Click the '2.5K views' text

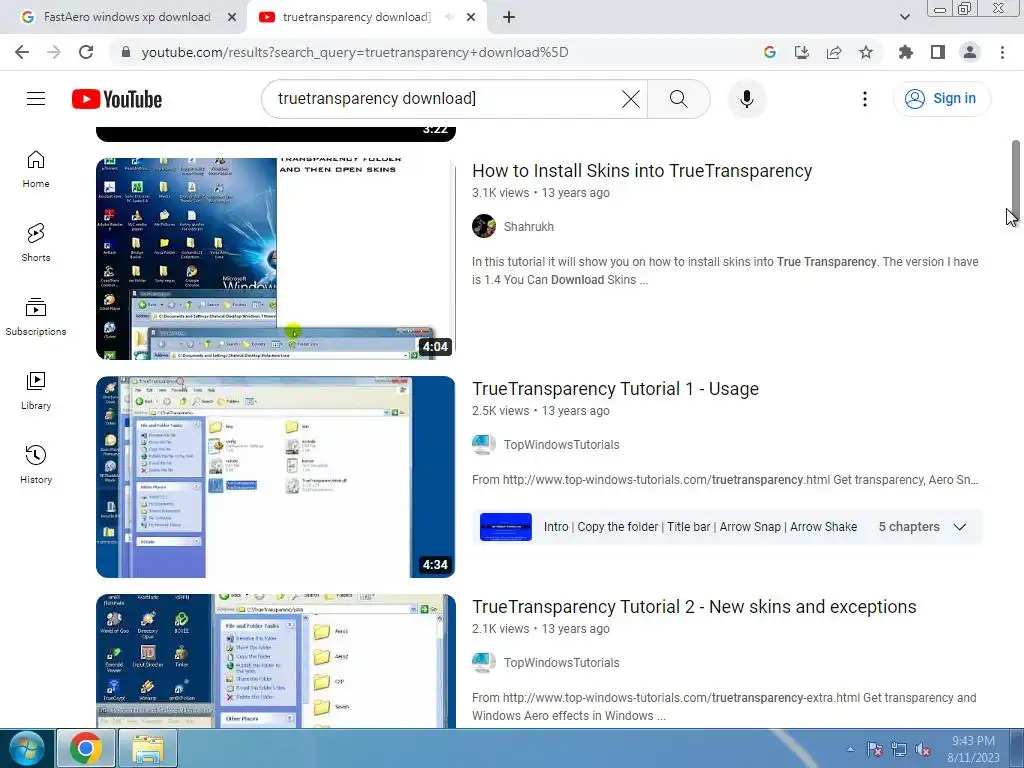501,411
